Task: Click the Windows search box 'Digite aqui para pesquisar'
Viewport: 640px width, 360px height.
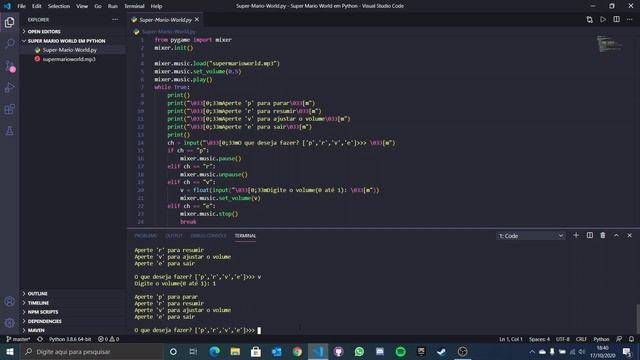Action: (x=91, y=351)
